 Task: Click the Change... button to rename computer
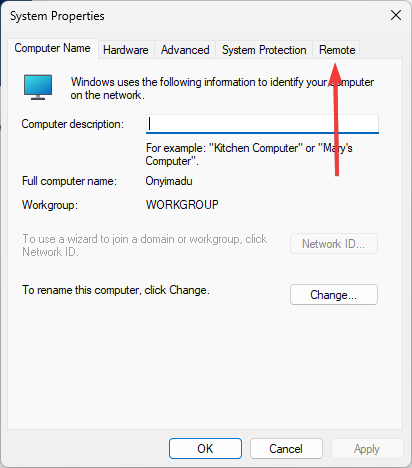334,295
